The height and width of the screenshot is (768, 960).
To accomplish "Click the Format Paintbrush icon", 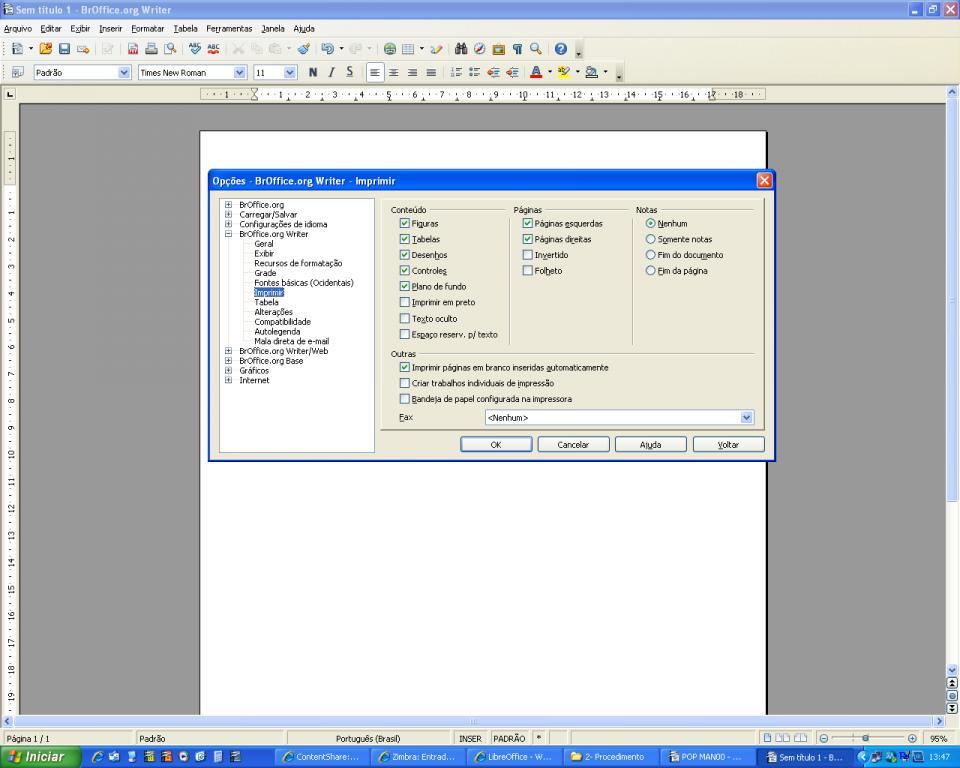I will (304, 49).
